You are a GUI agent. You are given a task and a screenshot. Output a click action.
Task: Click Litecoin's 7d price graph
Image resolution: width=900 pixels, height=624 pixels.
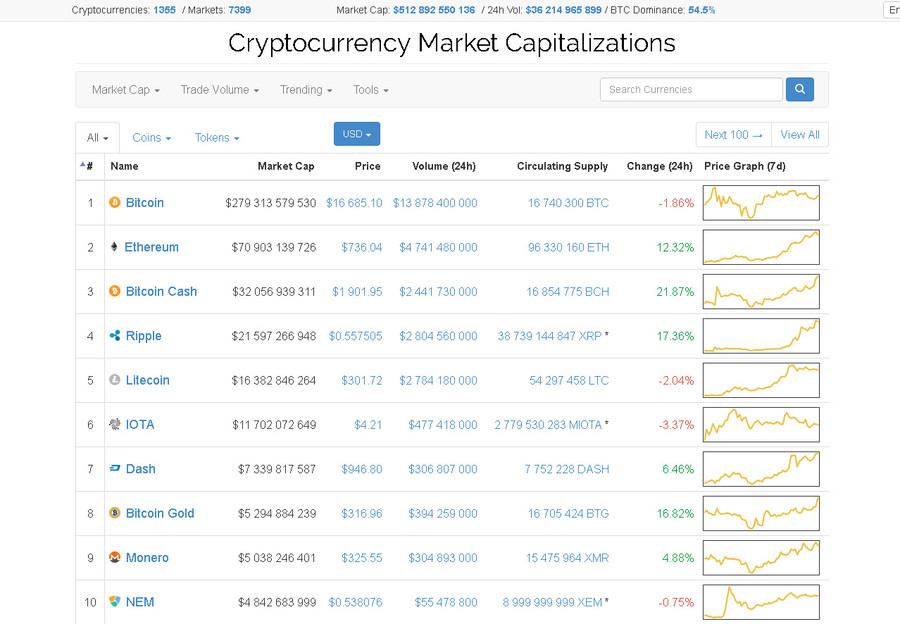click(x=761, y=380)
